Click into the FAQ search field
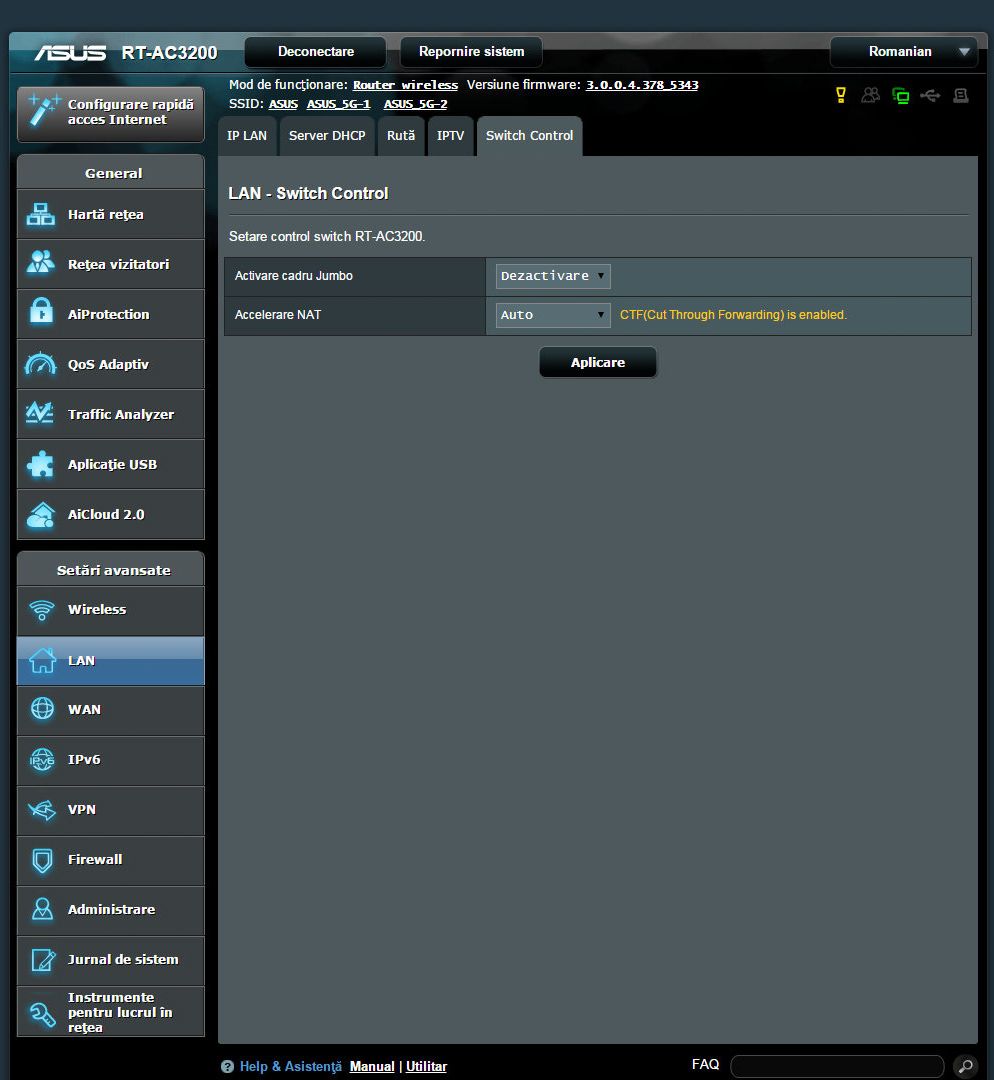 click(x=836, y=1066)
